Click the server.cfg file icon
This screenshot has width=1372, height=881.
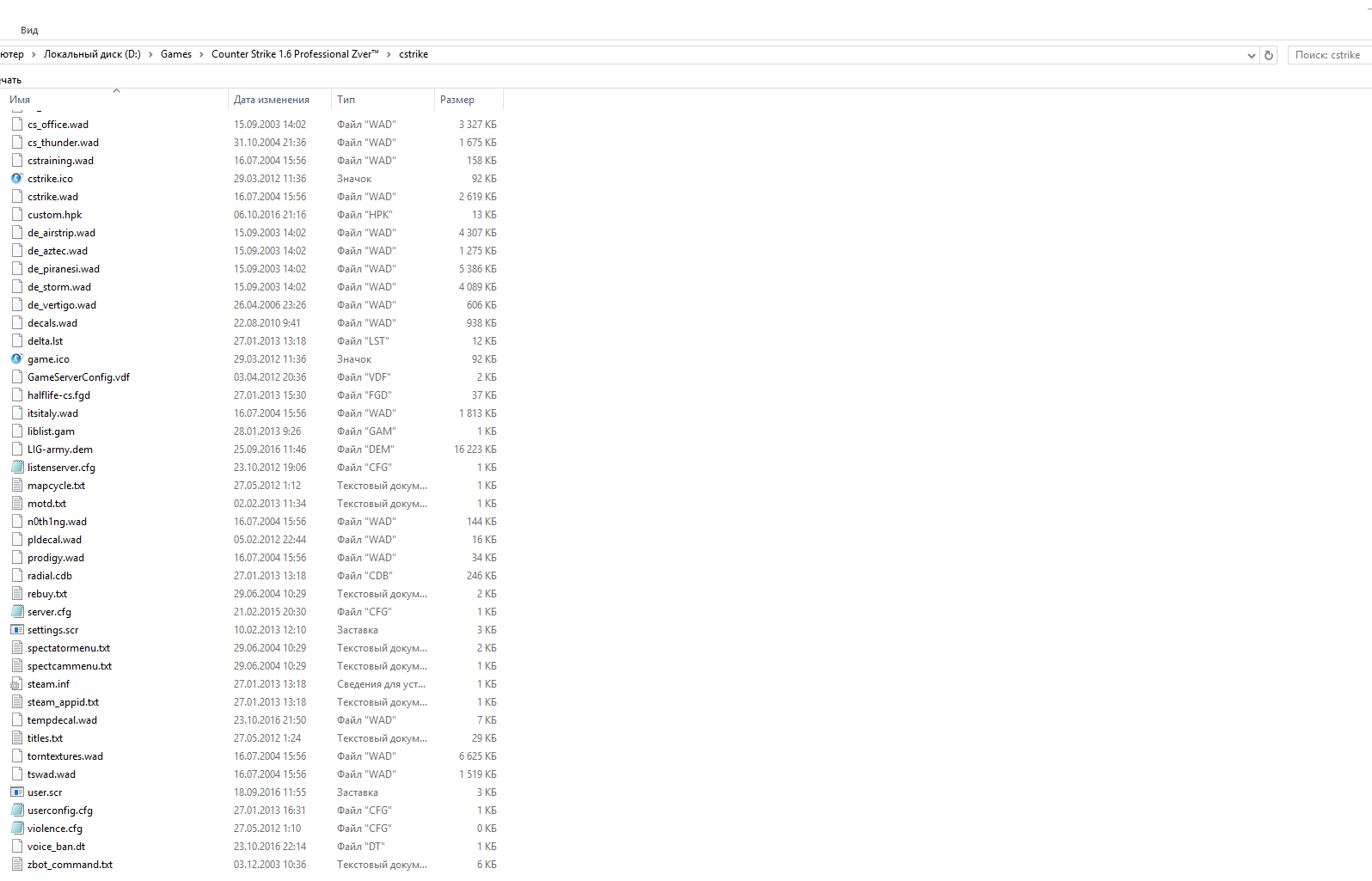click(x=16, y=612)
